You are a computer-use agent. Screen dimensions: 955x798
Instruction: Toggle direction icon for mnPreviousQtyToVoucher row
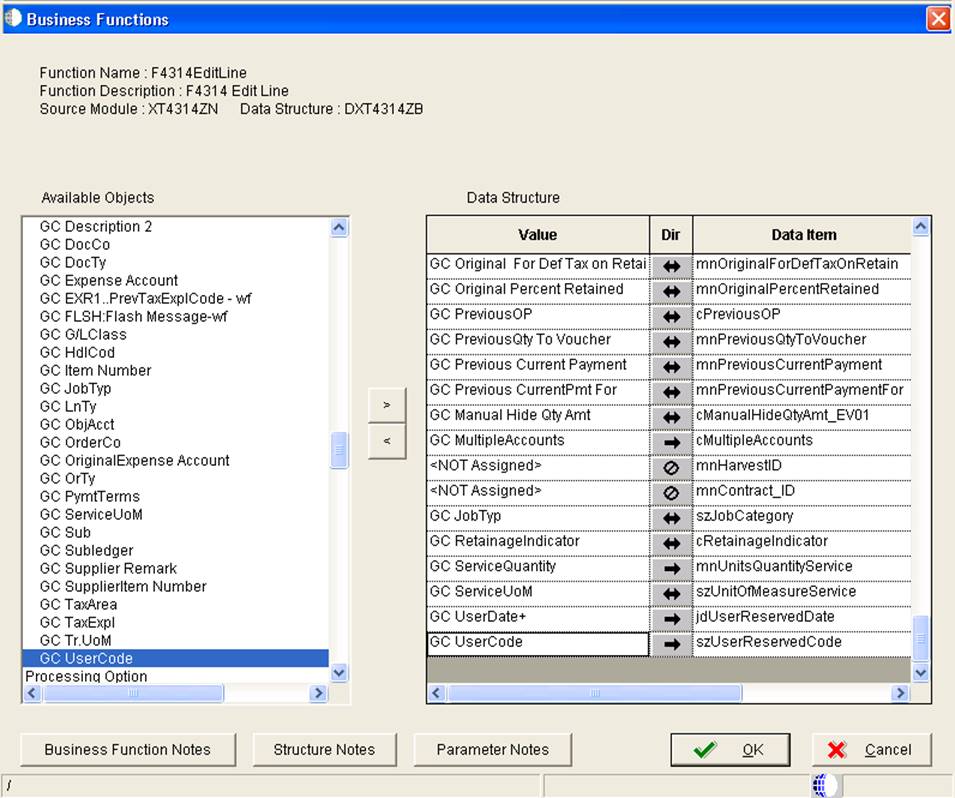(671, 342)
